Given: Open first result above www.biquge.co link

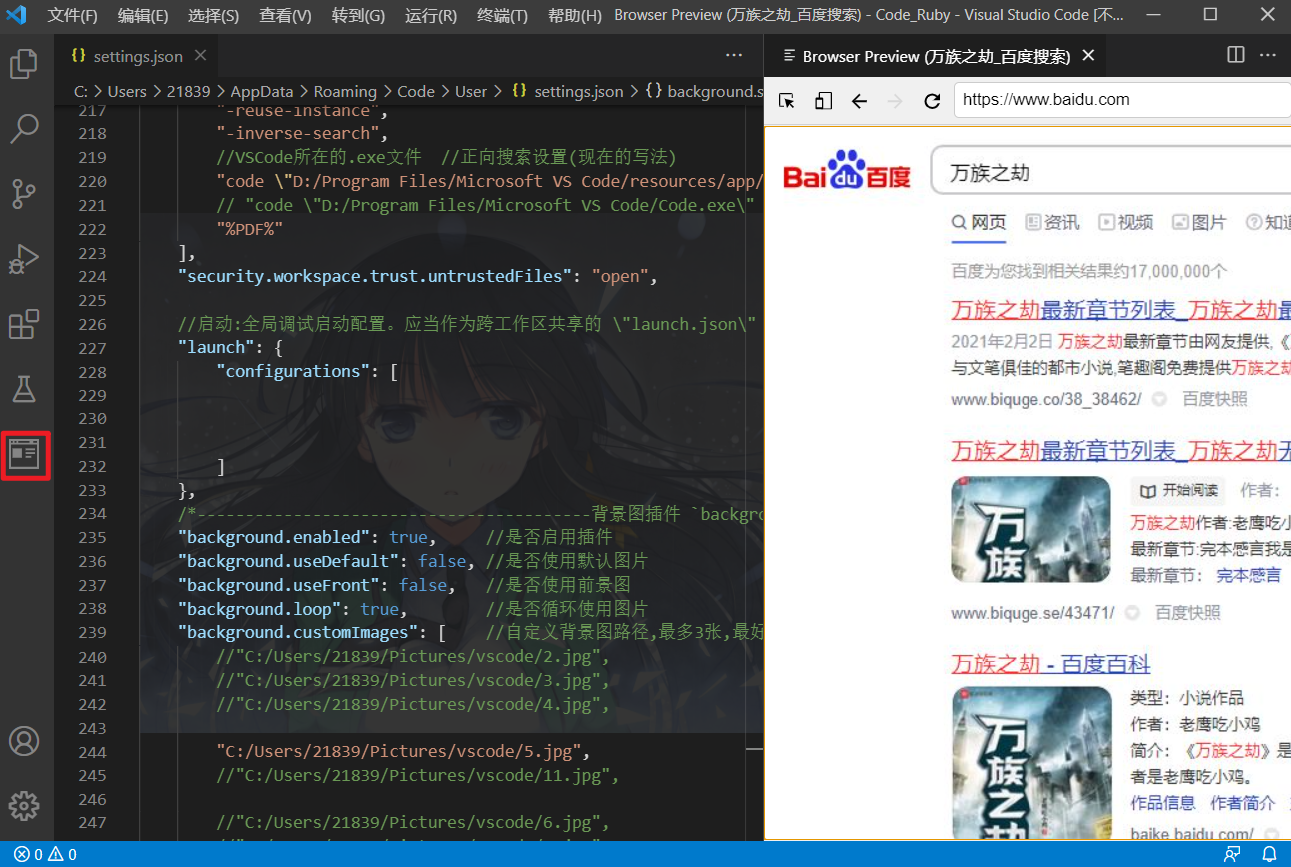Looking at the screenshot, I should pos(1121,309).
